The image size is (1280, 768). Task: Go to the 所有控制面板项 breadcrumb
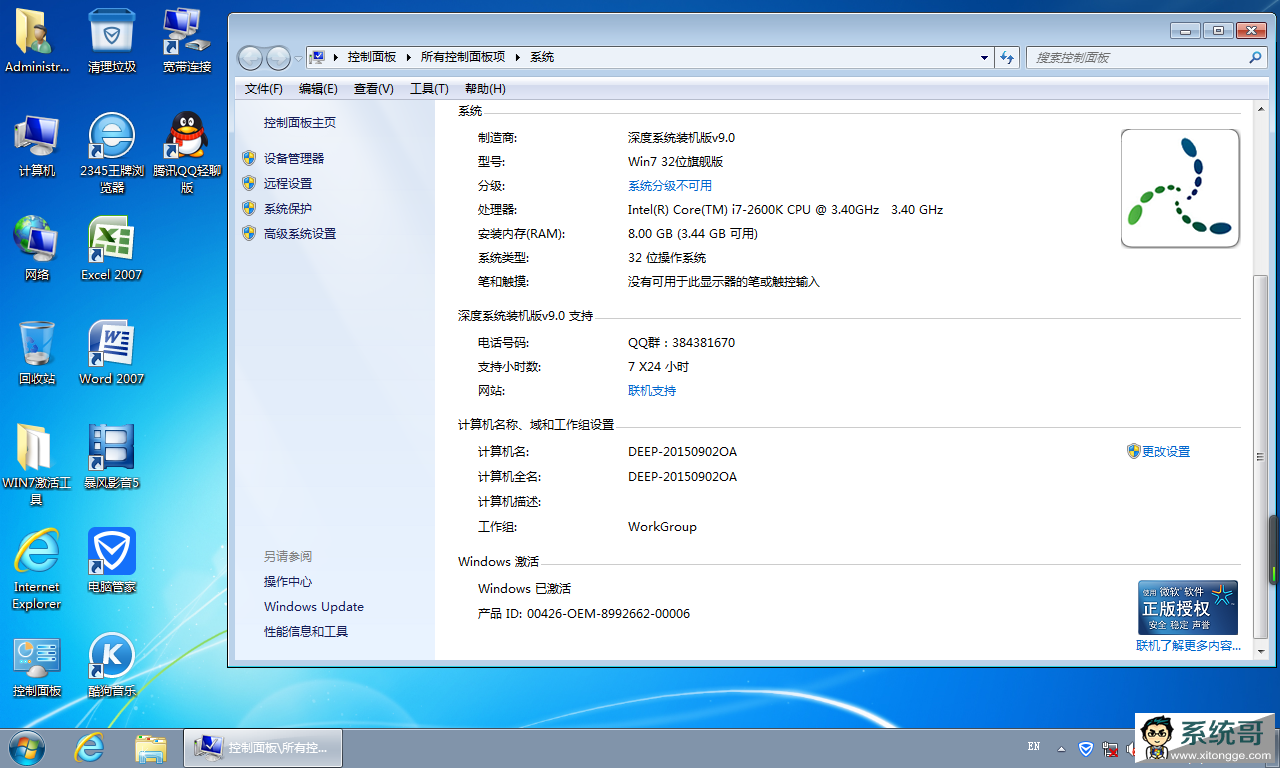click(463, 57)
